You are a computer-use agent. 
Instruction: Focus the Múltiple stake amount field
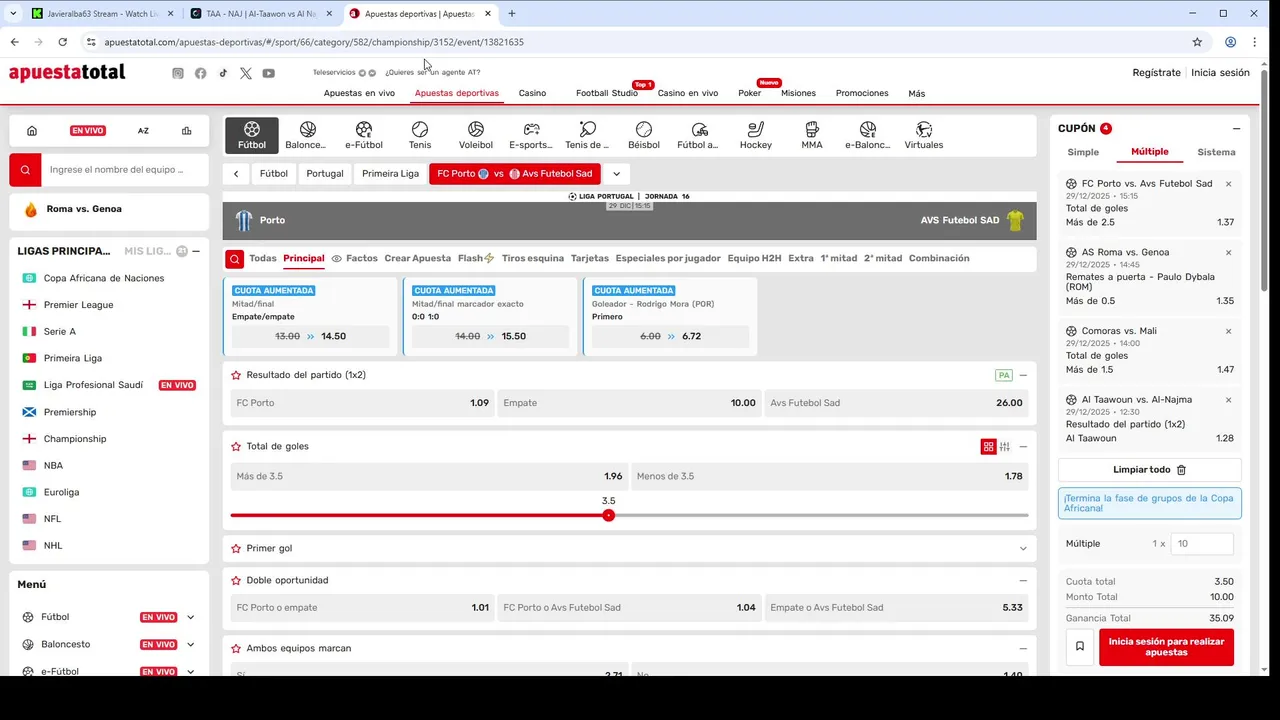pyautogui.click(x=1202, y=544)
